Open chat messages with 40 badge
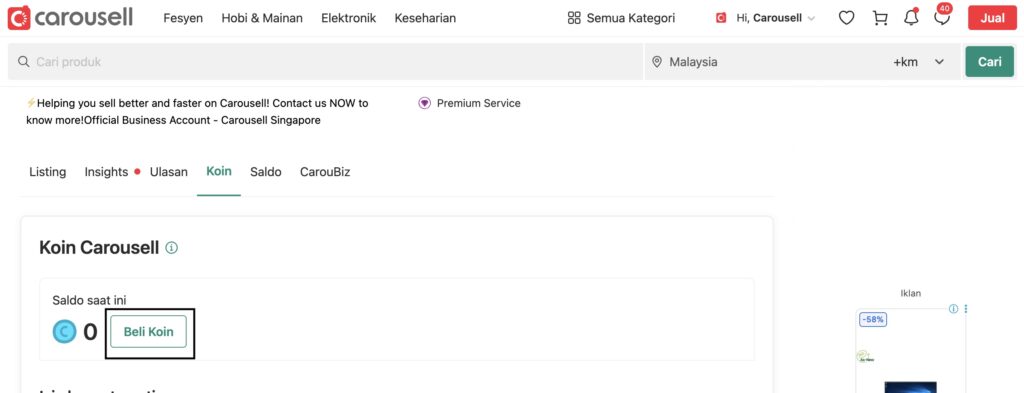Viewport: 1024px width, 393px height. [942, 16]
